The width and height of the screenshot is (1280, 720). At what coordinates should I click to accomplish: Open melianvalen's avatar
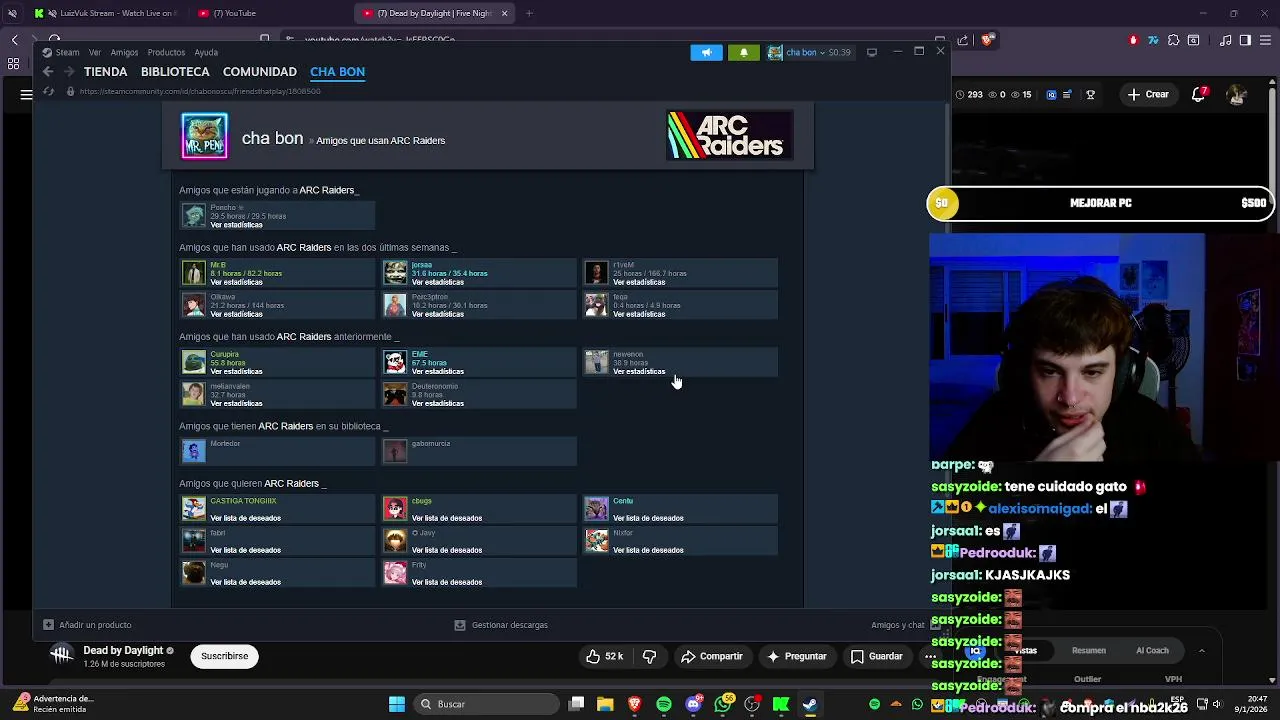pyautogui.click(x=194, y=394)
